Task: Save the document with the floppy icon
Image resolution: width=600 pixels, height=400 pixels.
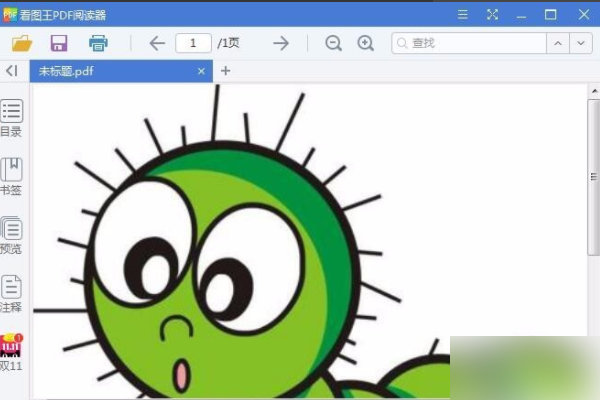Action: click(59, 43)
